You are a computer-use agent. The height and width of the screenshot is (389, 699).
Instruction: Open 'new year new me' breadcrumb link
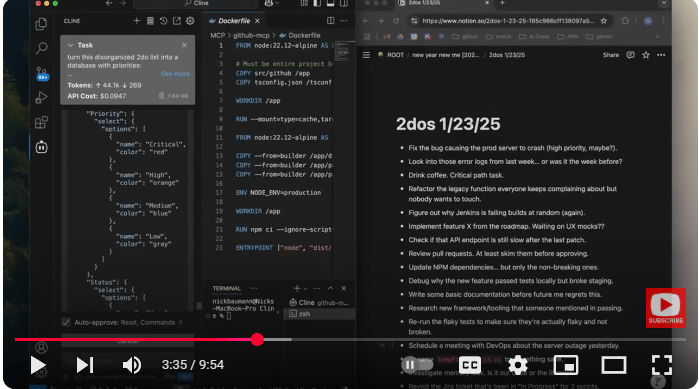pos(445,55)
